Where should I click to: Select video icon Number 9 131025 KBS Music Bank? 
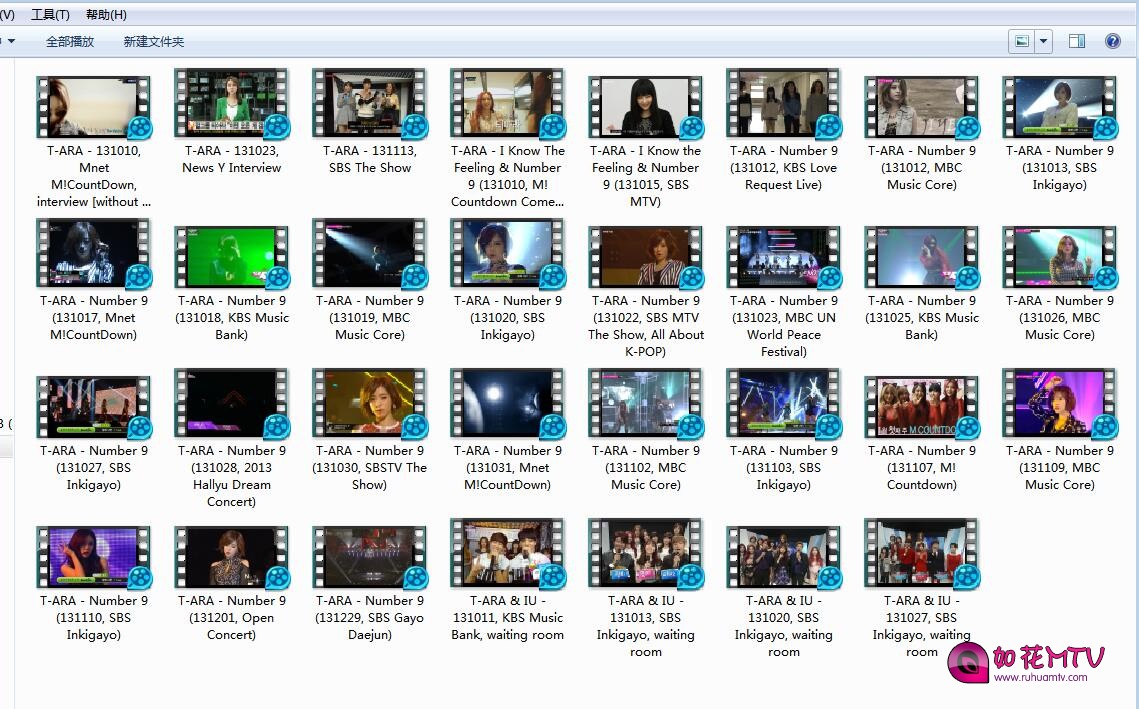point(922,256)
